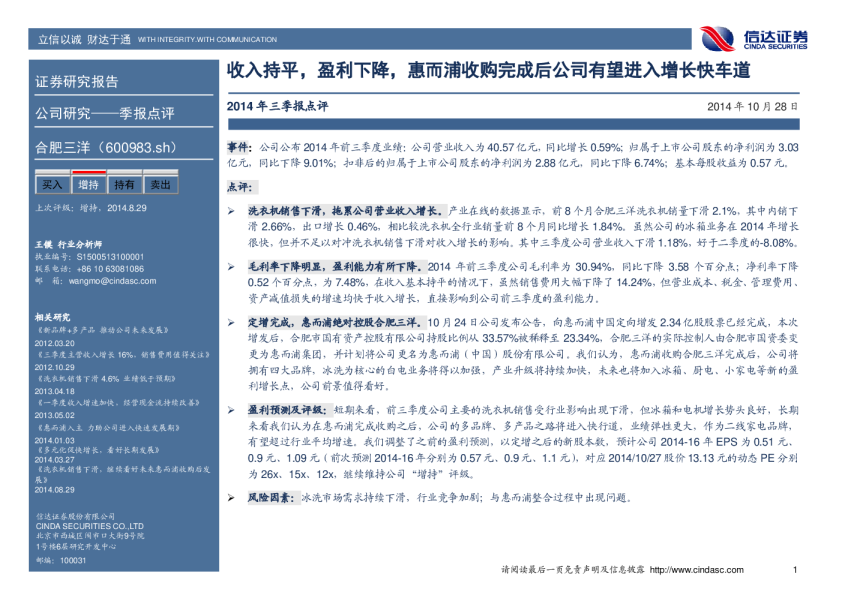
Task: Select the 持有 rating box
Action: point(124,185)
